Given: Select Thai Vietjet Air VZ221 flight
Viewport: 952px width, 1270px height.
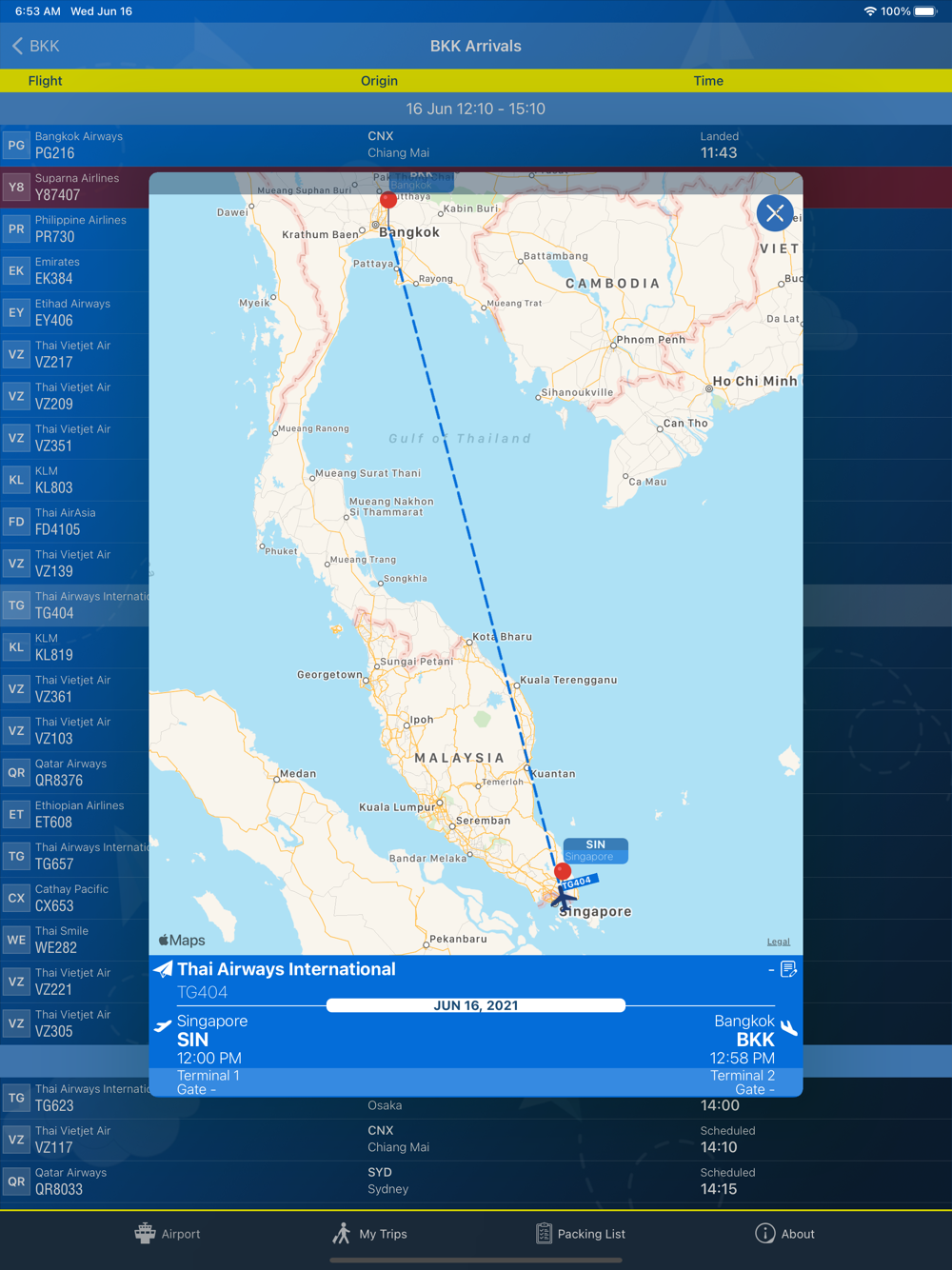Looking at the screenshot, I should pyautogui.click(x=74, y=983).
